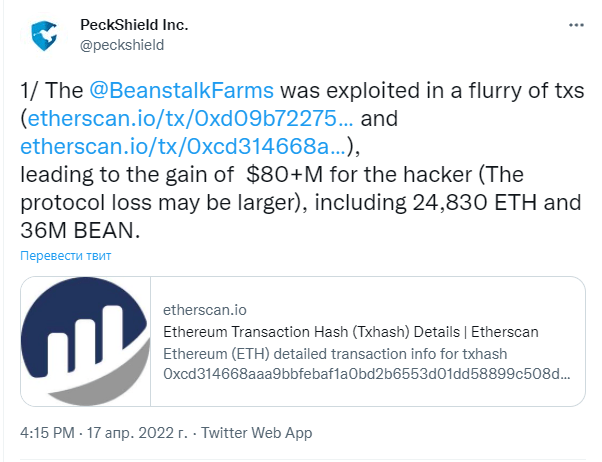Click the etherscan.io domain in the card
The image size is (602, 462).
coord(205,310)
